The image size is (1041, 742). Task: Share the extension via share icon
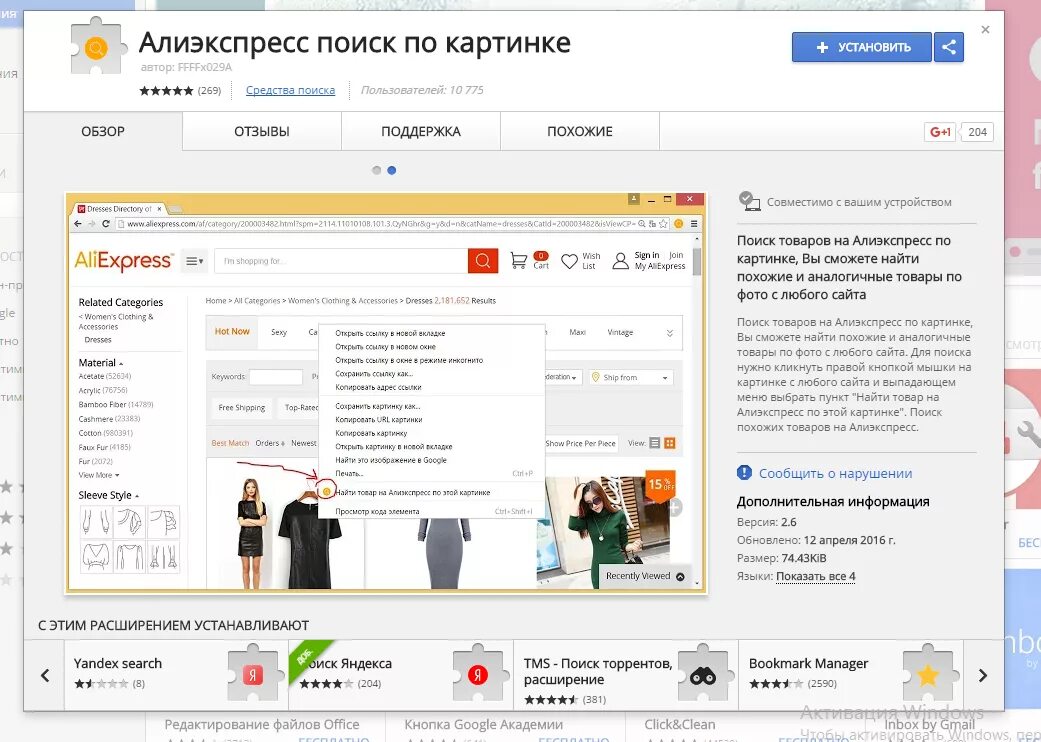[949, 47]
